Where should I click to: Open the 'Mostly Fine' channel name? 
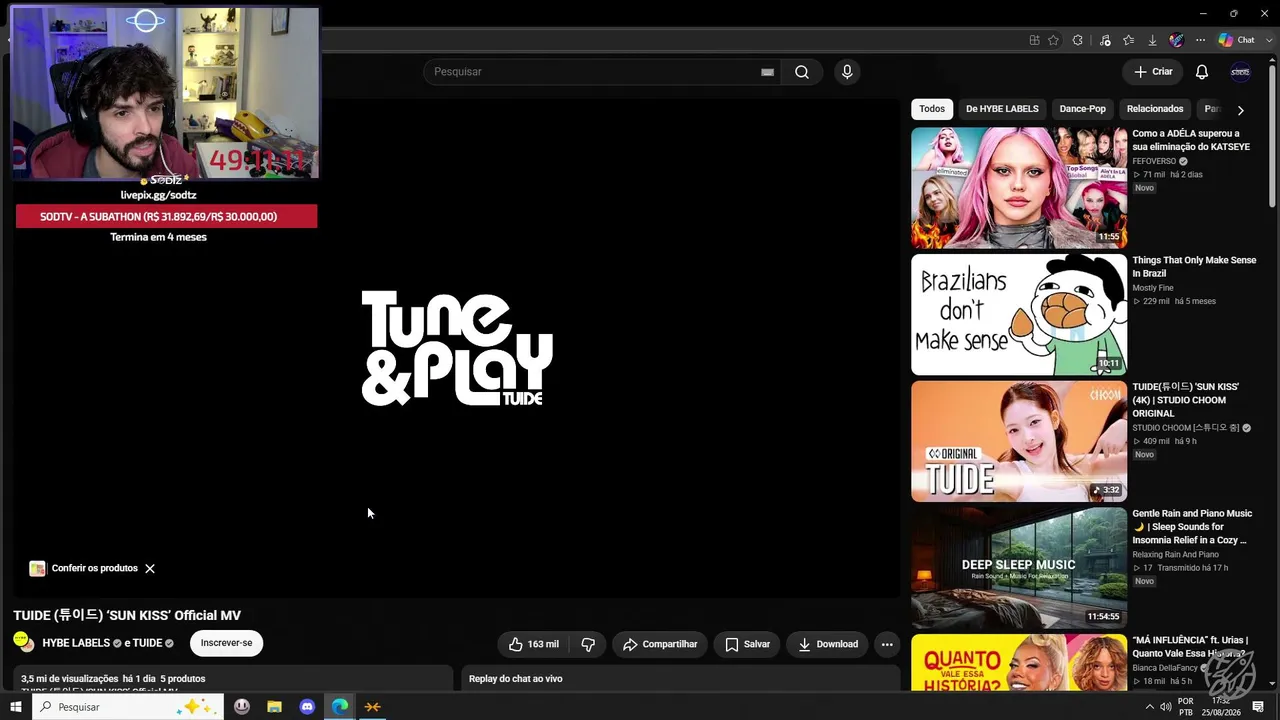tap(1153, 288)
